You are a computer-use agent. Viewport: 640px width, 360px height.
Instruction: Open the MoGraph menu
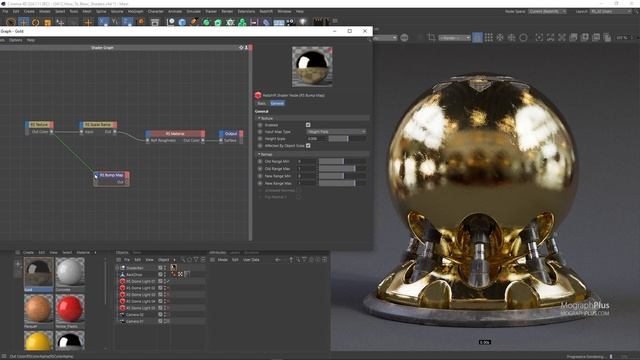[x=136, y=11]
